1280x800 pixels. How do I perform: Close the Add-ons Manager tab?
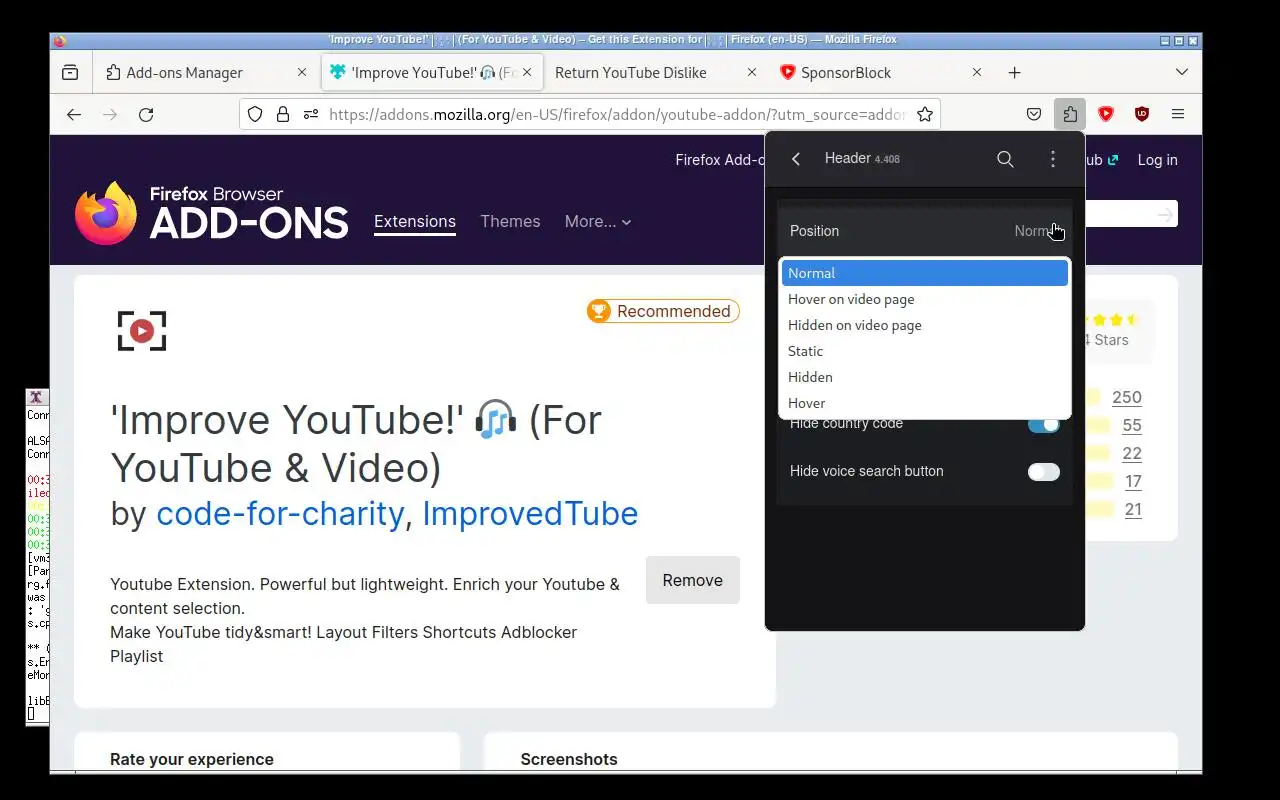302,72
